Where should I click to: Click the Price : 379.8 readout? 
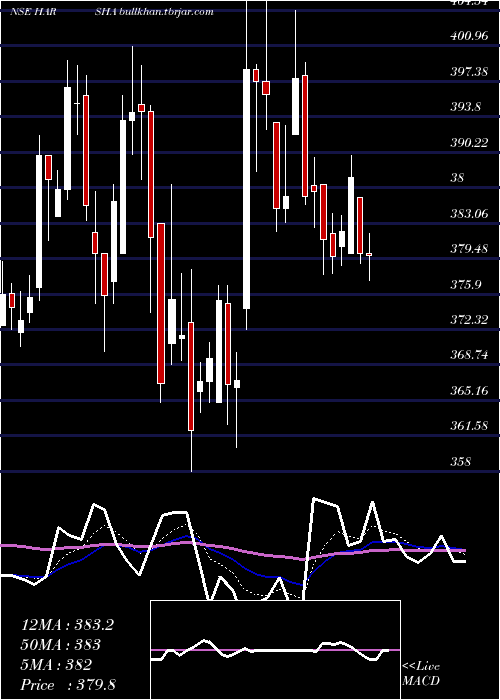pos(68,685)
